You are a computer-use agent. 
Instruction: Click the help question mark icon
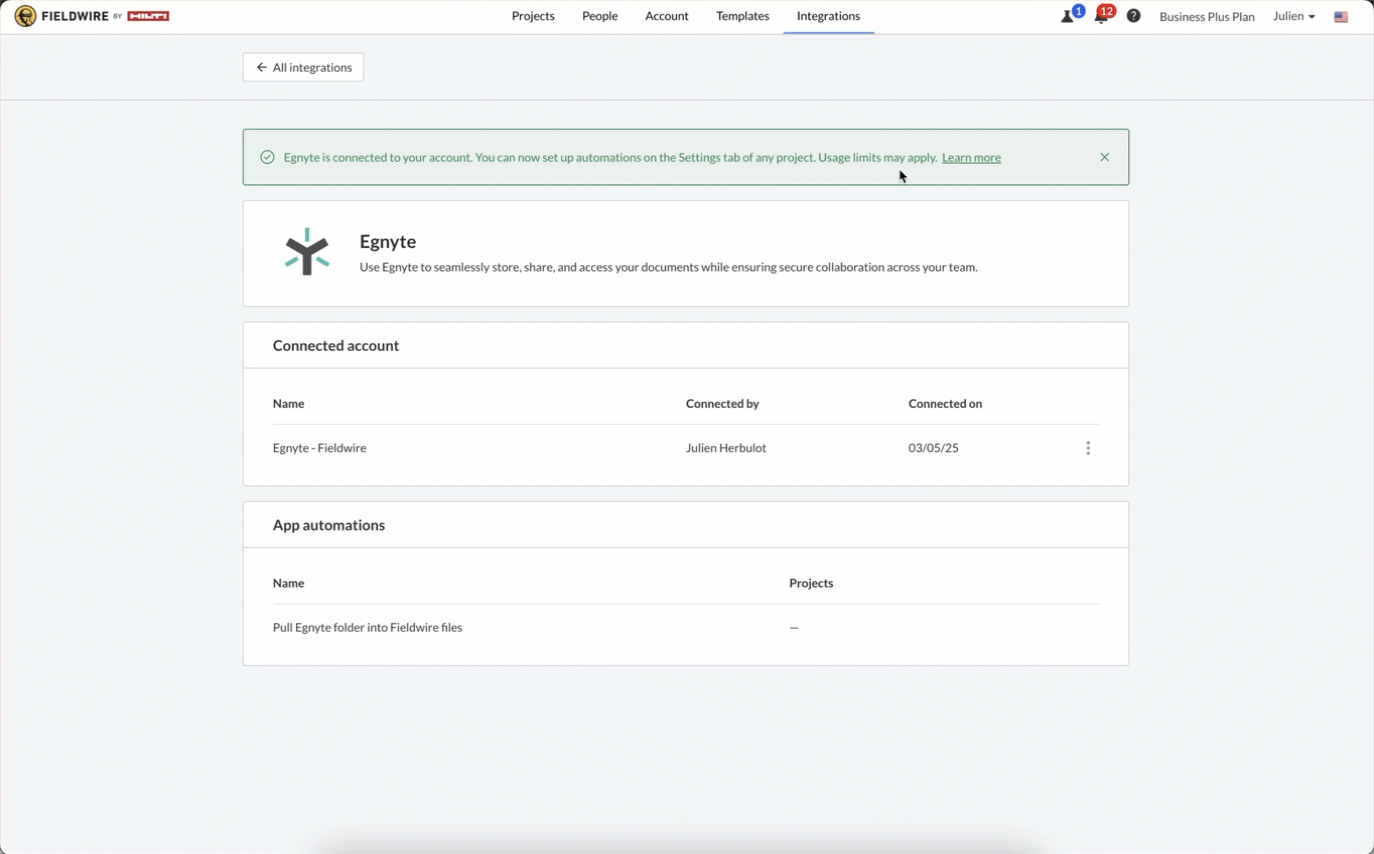pos(1133,16)
